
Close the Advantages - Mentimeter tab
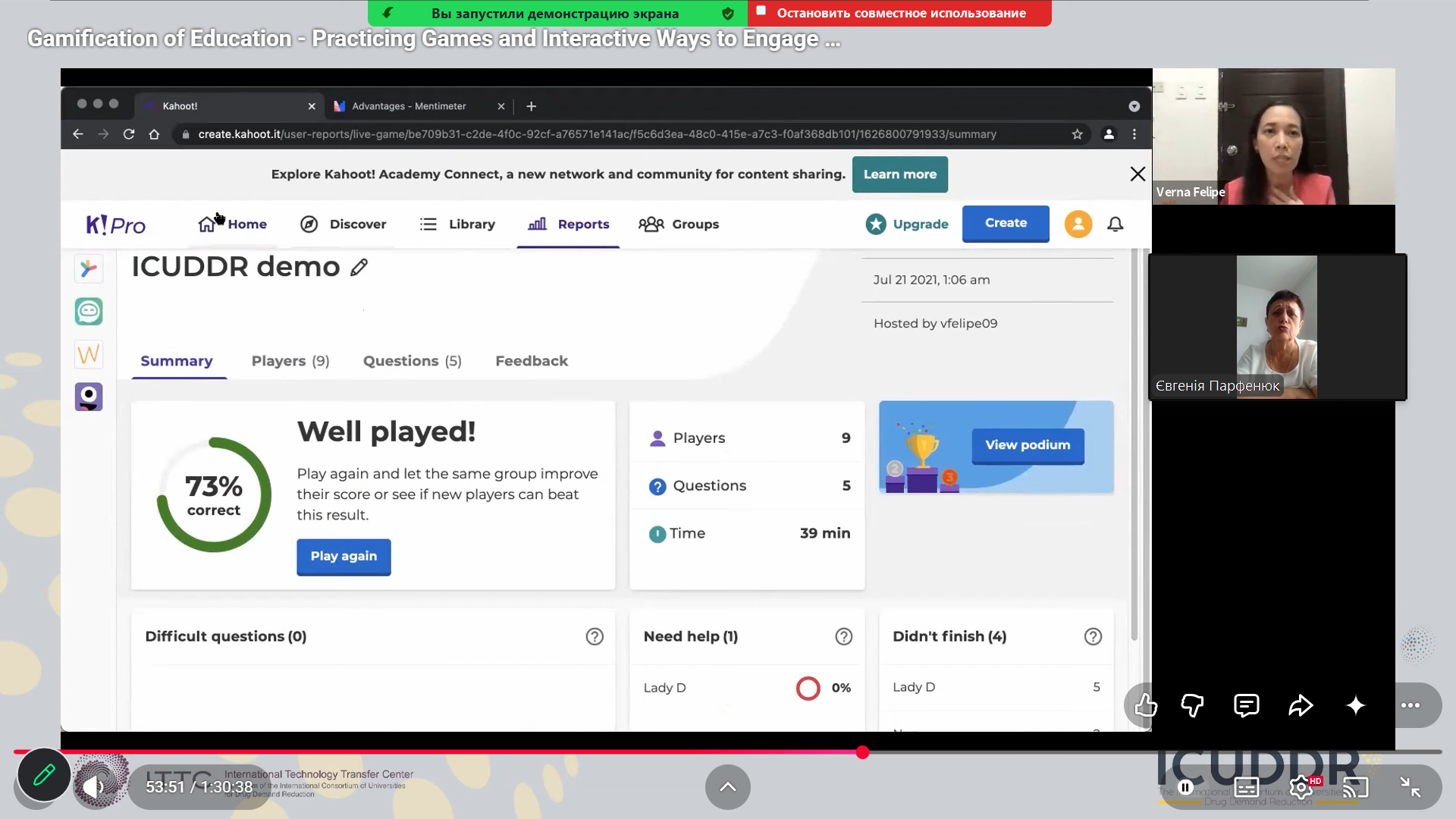click(501, 106)
